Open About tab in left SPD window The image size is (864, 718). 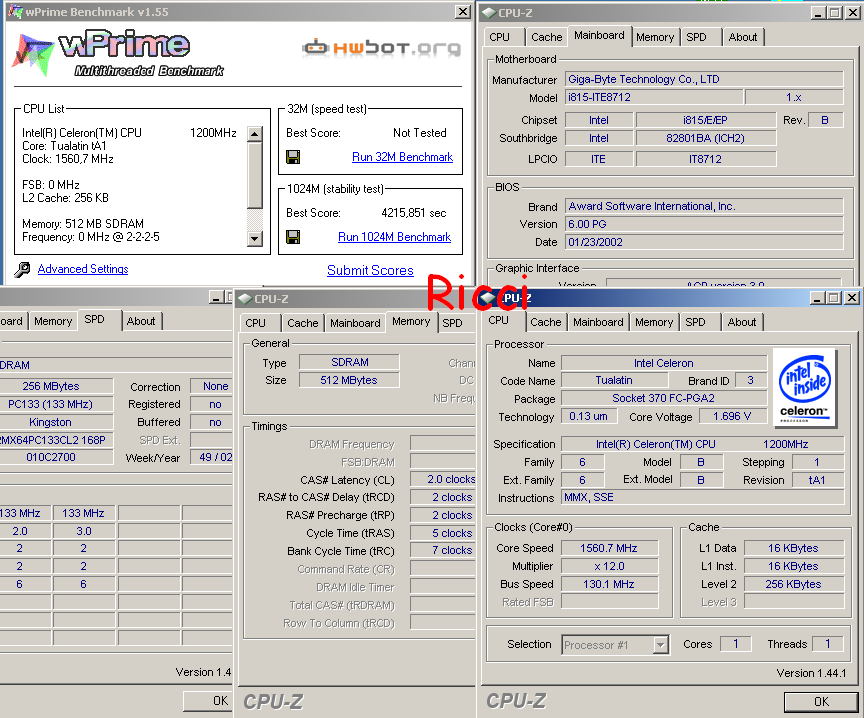[x=141, y=321]
